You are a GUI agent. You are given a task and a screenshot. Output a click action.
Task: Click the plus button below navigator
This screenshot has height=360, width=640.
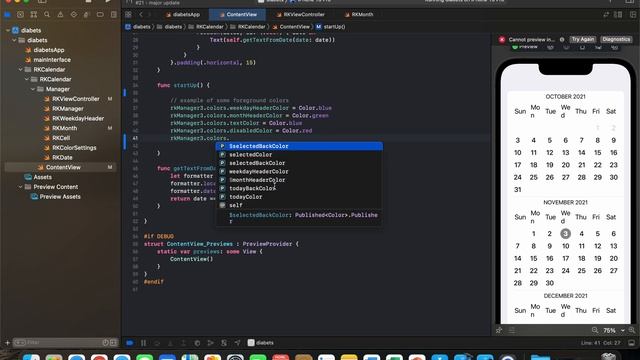[x=7, y=343]
